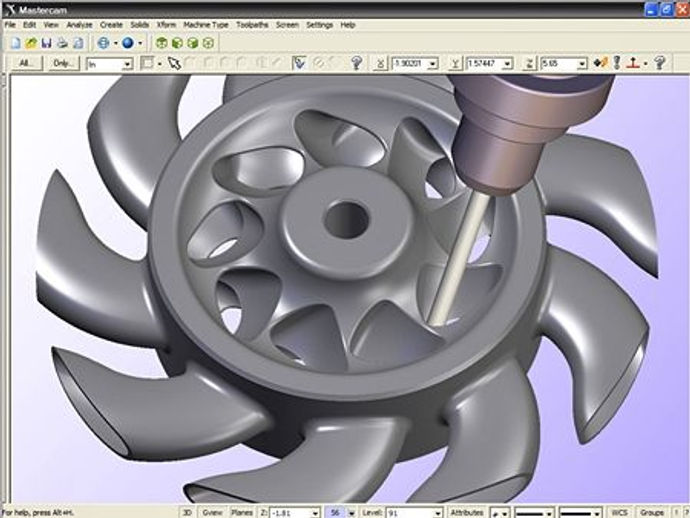Click the first green view cube icon
690x518 pixels.
point(162,43)
